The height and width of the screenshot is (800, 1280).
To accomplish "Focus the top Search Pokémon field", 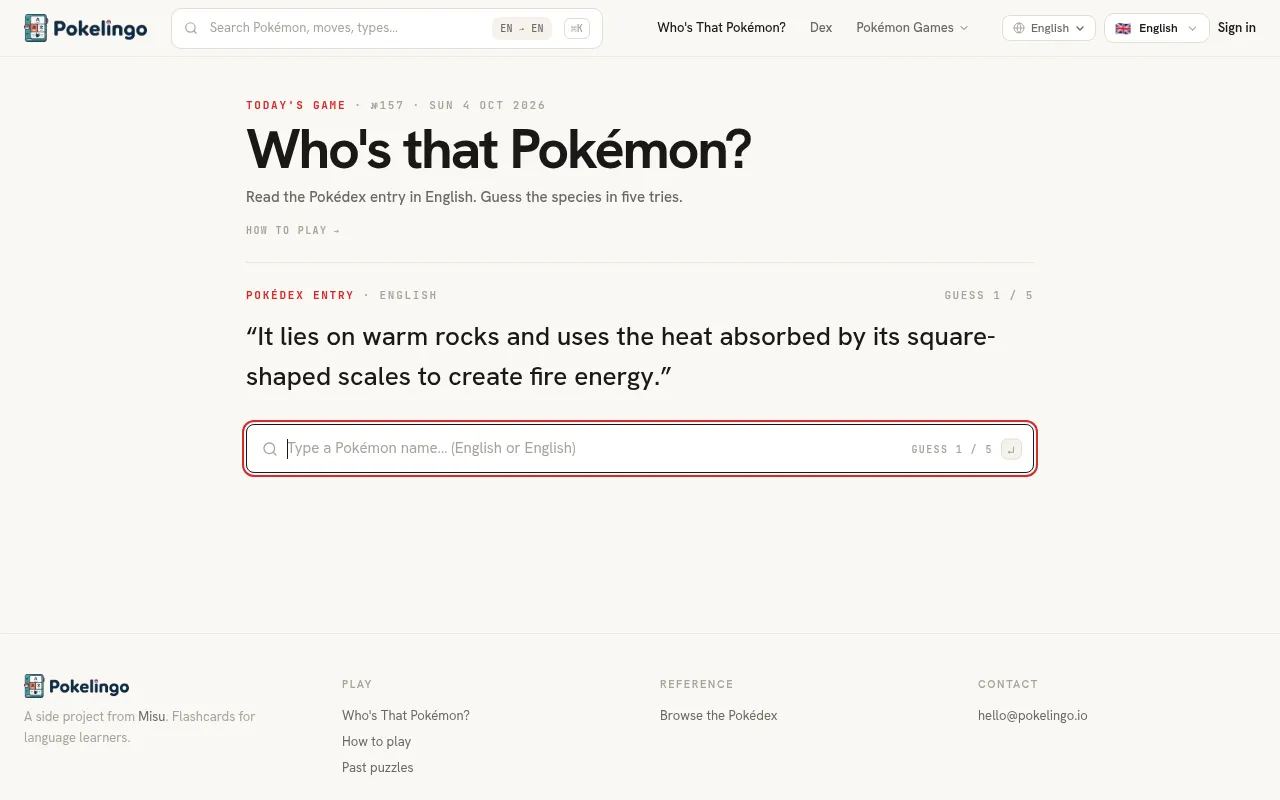I will [x=387, y=28].
